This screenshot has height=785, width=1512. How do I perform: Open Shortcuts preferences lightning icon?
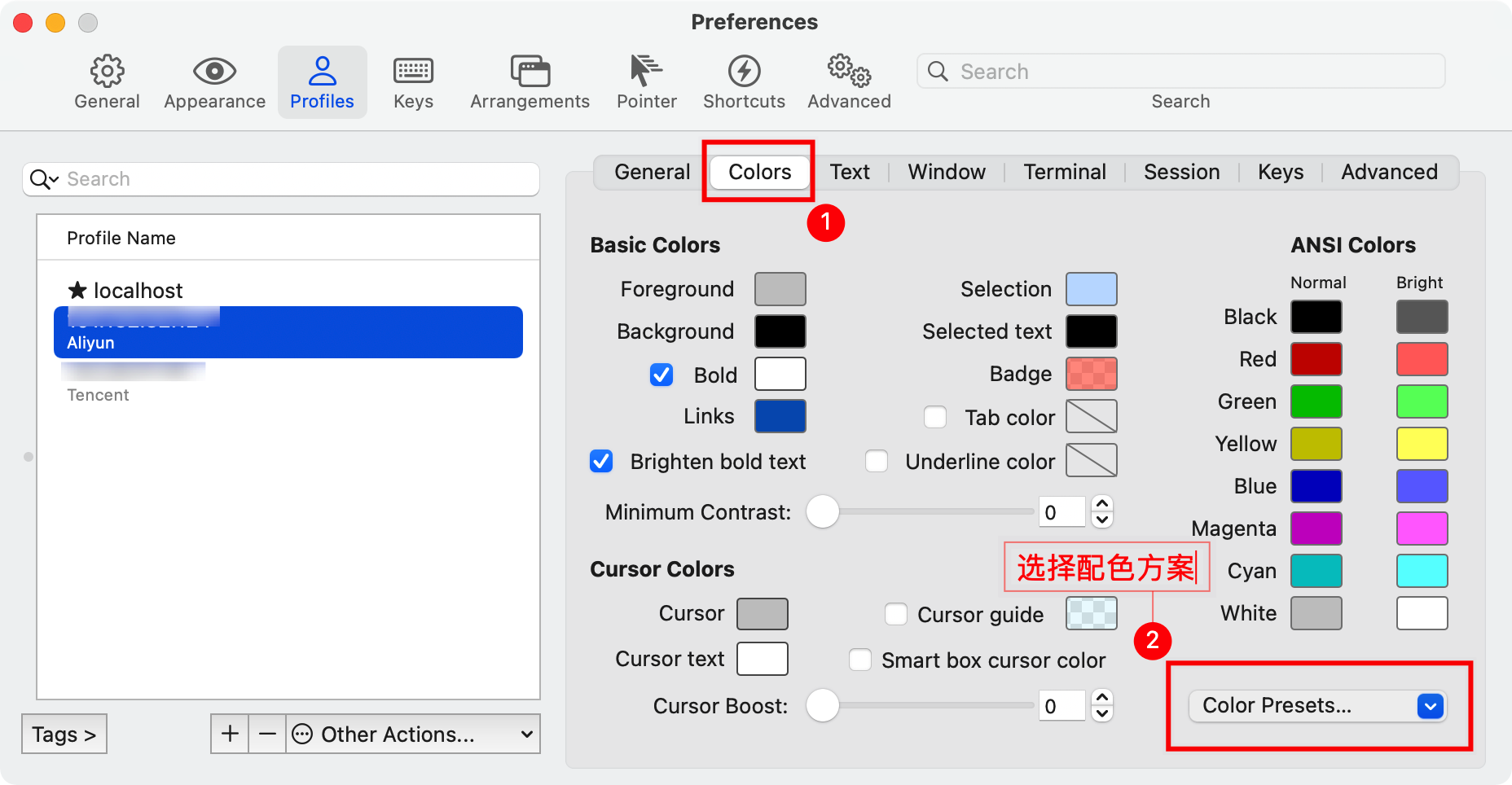[x=744, y=72]
